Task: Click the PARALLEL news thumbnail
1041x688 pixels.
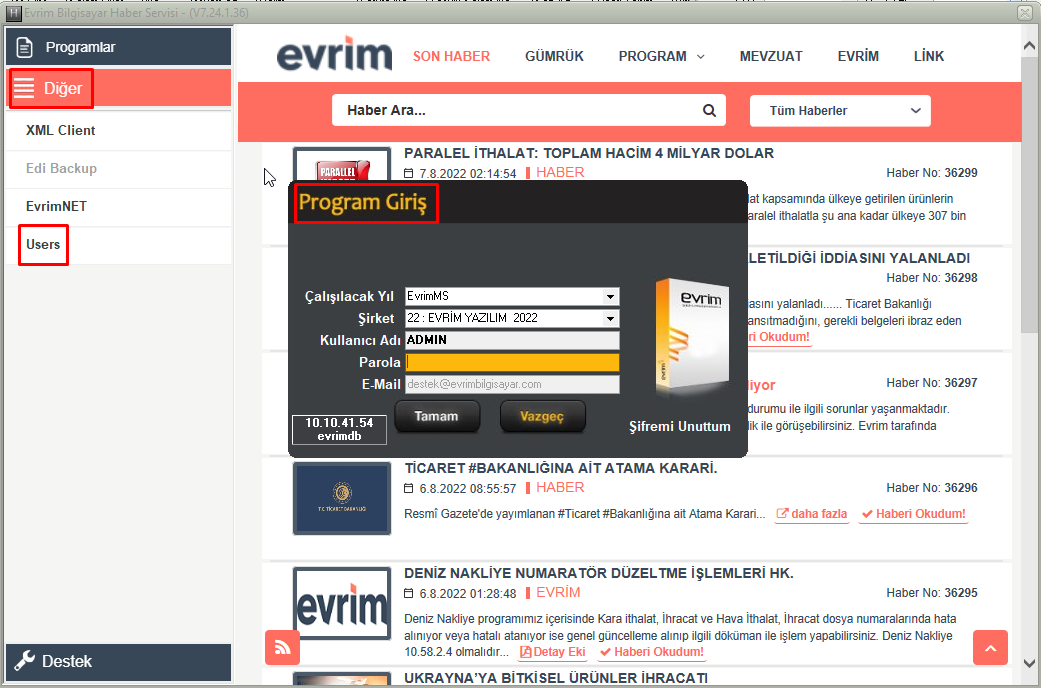Action: pyautogui.click(x=341, y=165)
